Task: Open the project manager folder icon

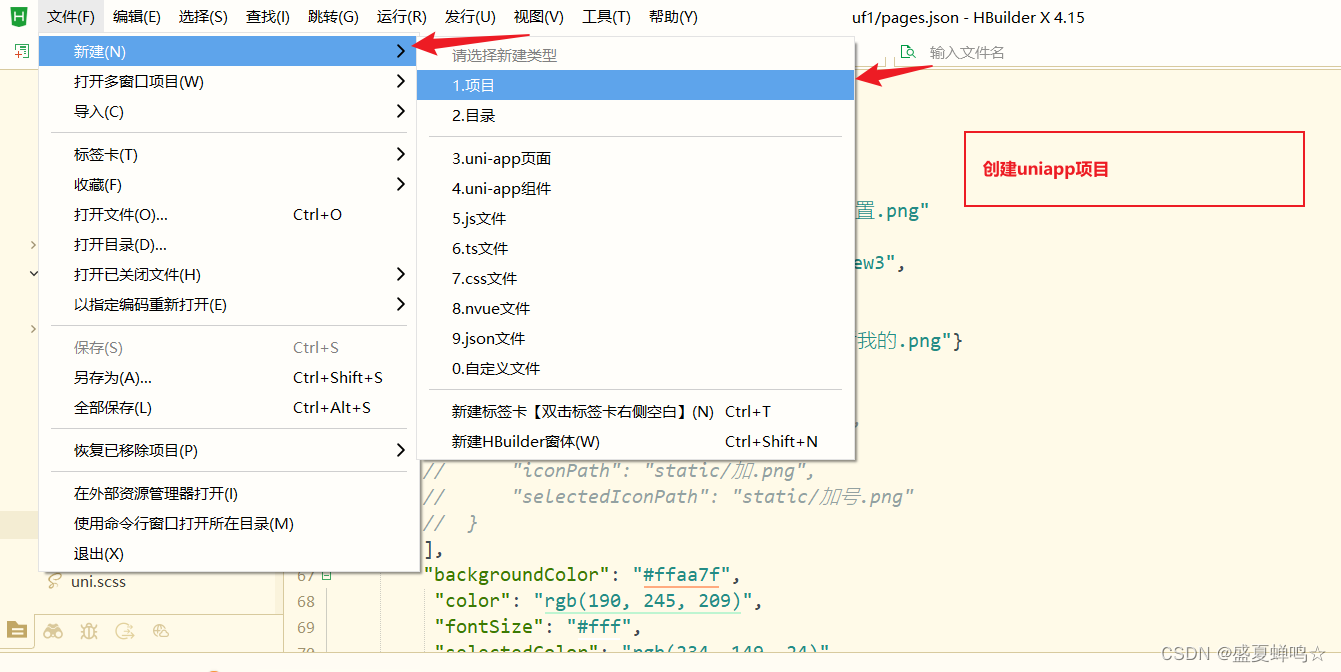Action: (16, 630)
